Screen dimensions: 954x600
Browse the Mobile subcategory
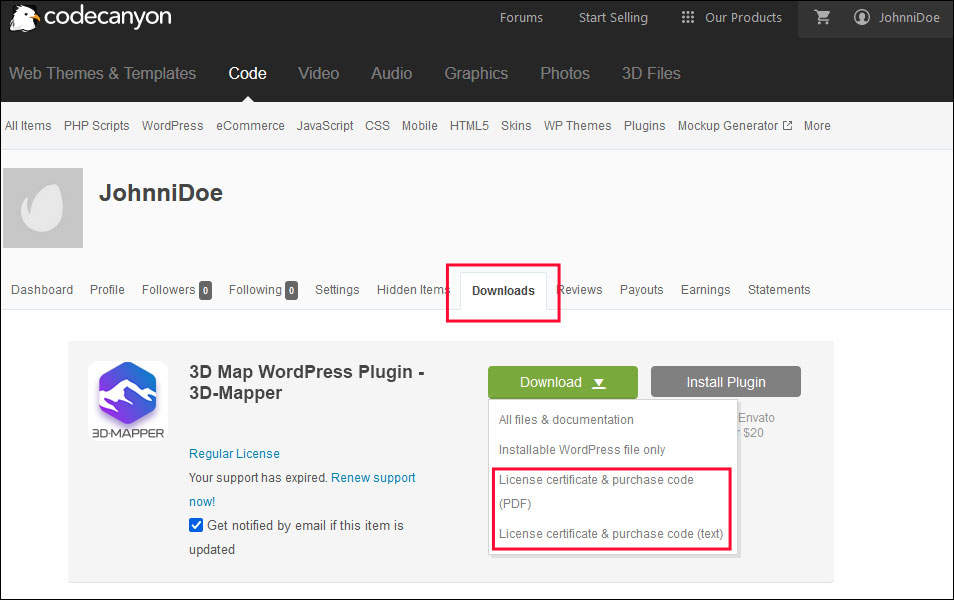(420, 125)
